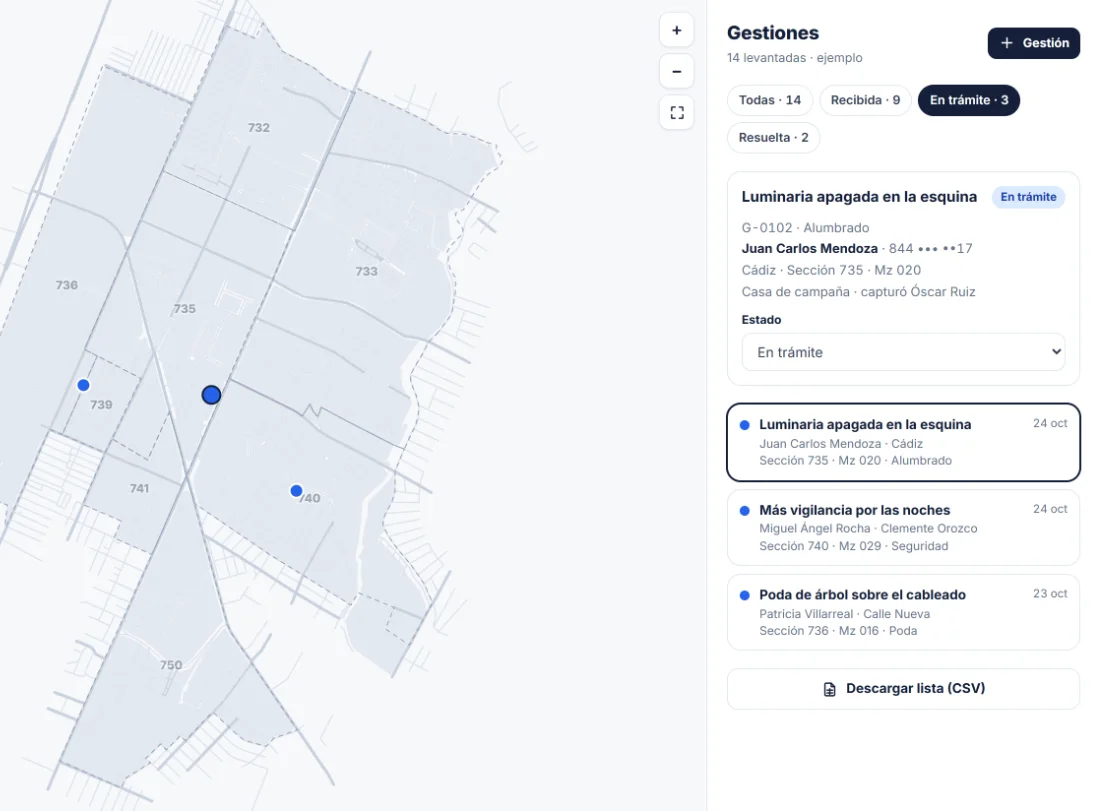Click Patricia Villarreal · Calle Nueva text
Viewport: 1100px width, 811px height.
coord(844,614)
